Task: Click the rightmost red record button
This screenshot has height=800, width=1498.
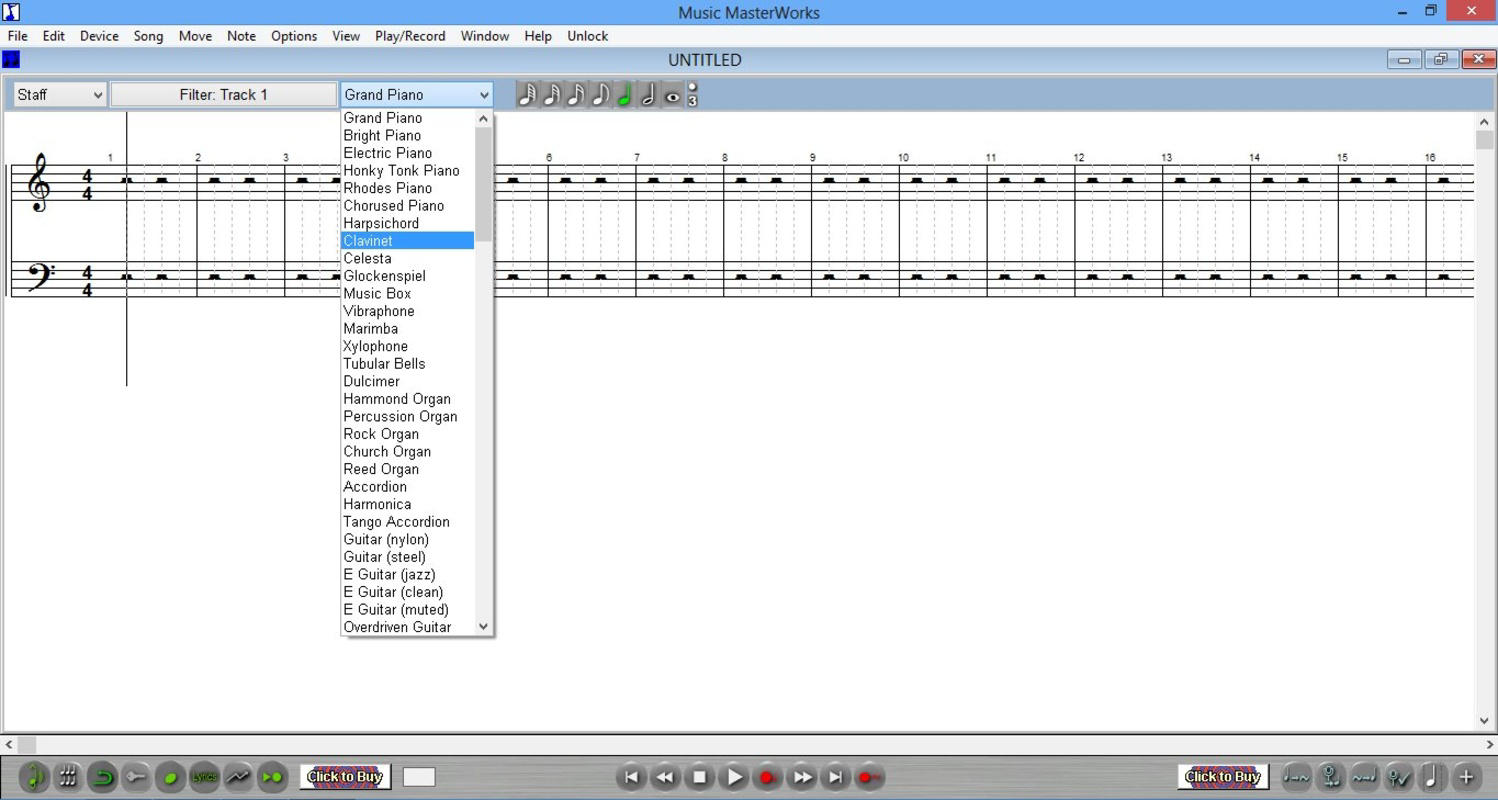Action: pos(870,777)
